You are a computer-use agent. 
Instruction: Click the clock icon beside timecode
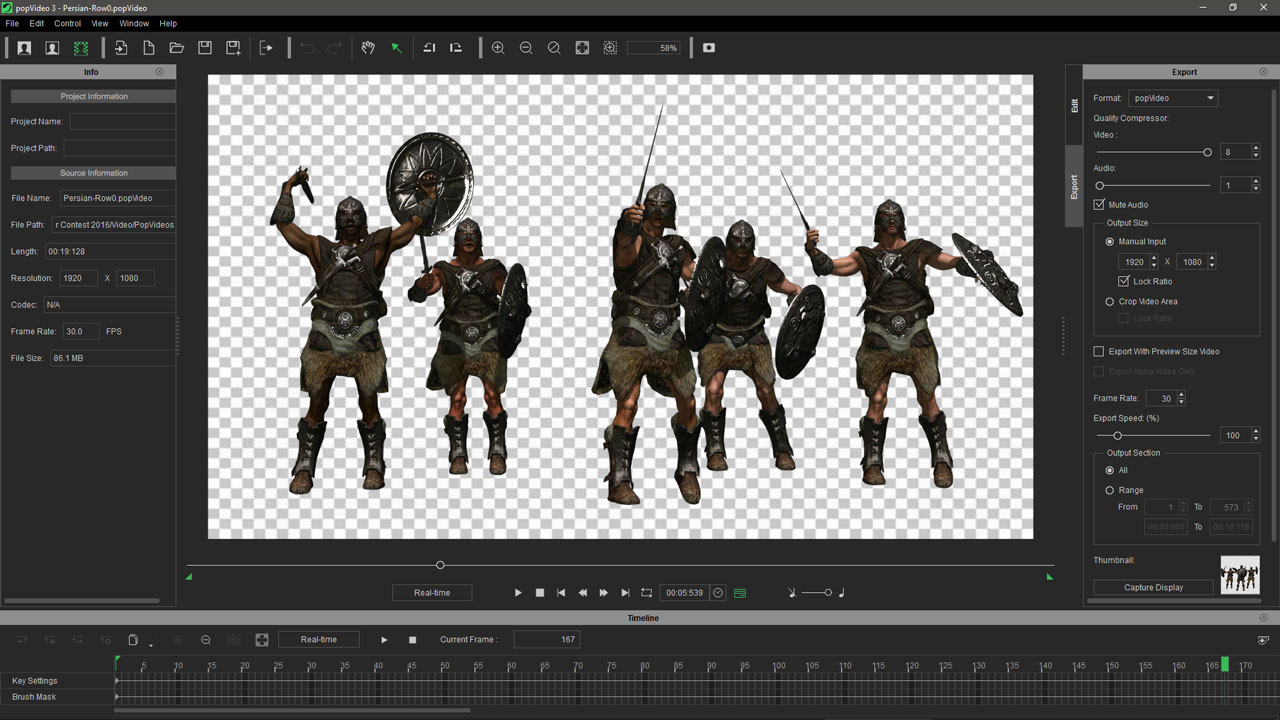coord(718,593)
